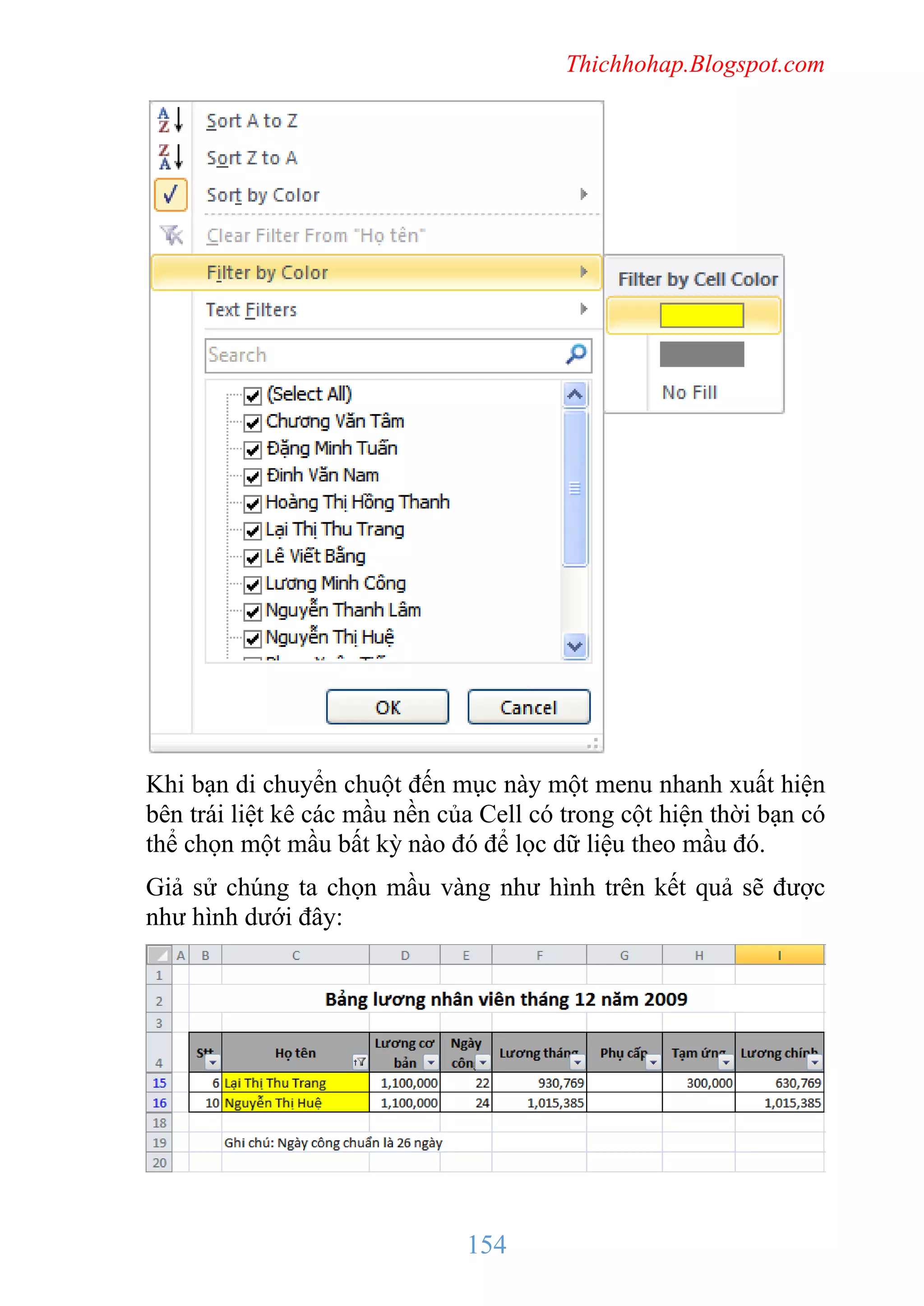This screenshot has height=1306, width=924.
Task: Select column F header
Action: [x=540, y=955]
